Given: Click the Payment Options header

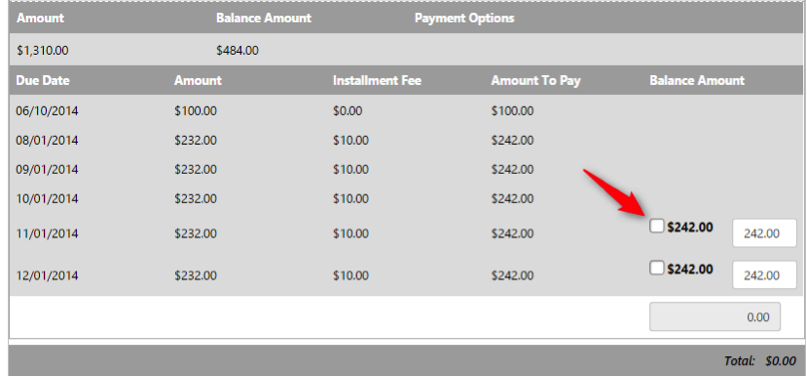Looking at the screenshot, I should pyautogui.click(x=464, y=18).
